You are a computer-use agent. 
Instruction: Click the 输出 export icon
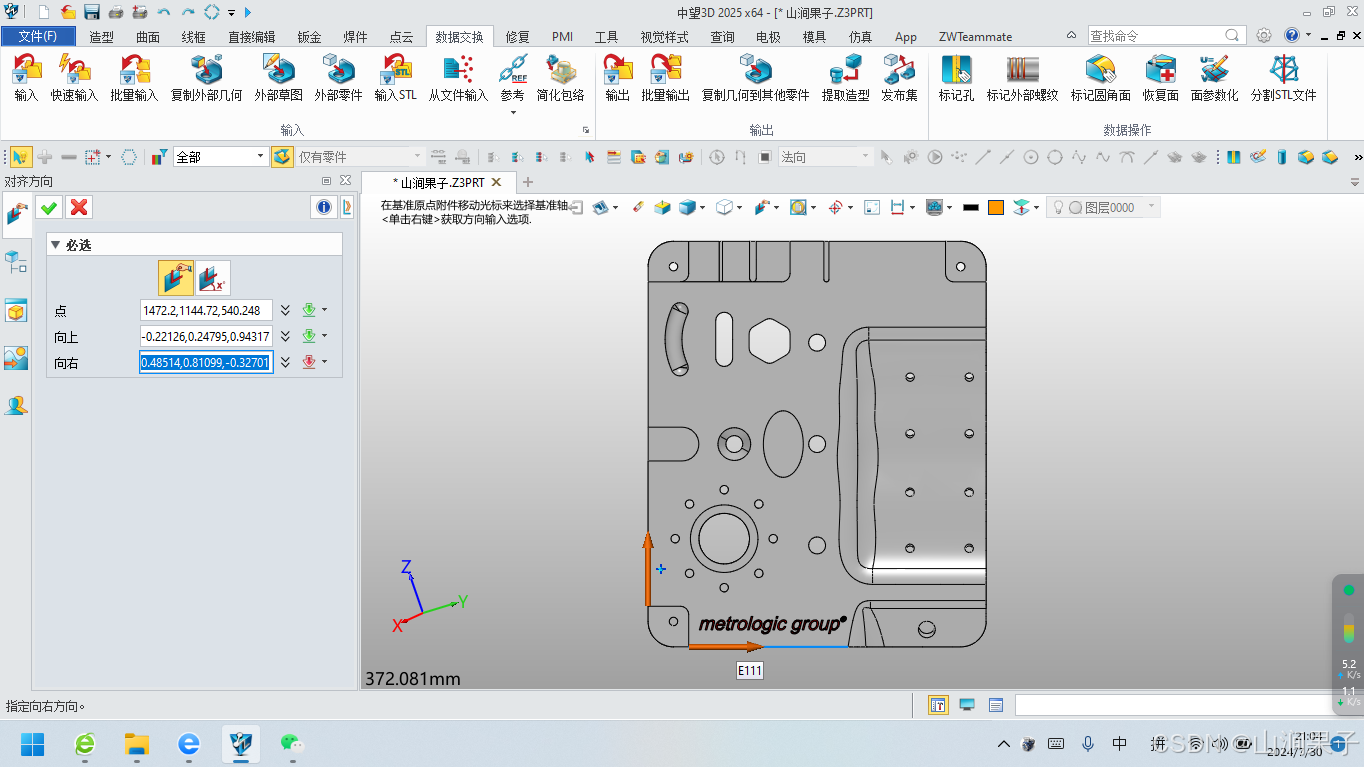pos(618,78)
